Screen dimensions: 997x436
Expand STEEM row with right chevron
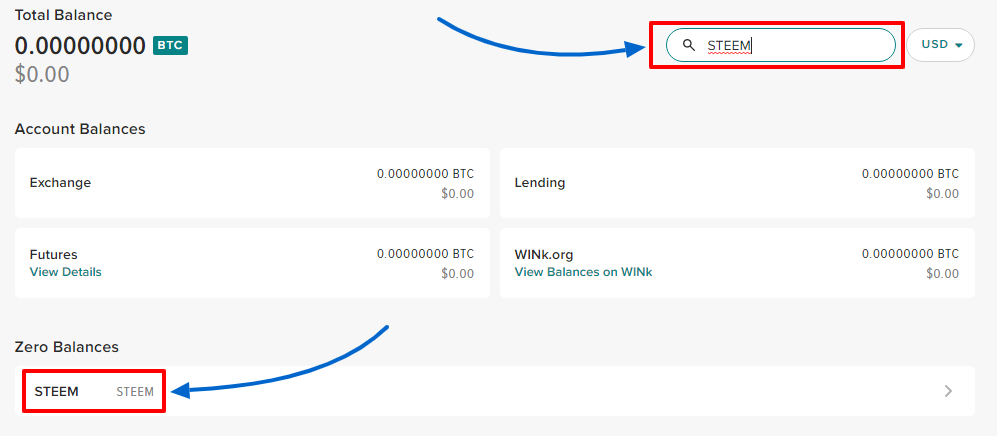pyautogui.click(x=948, y=391)
